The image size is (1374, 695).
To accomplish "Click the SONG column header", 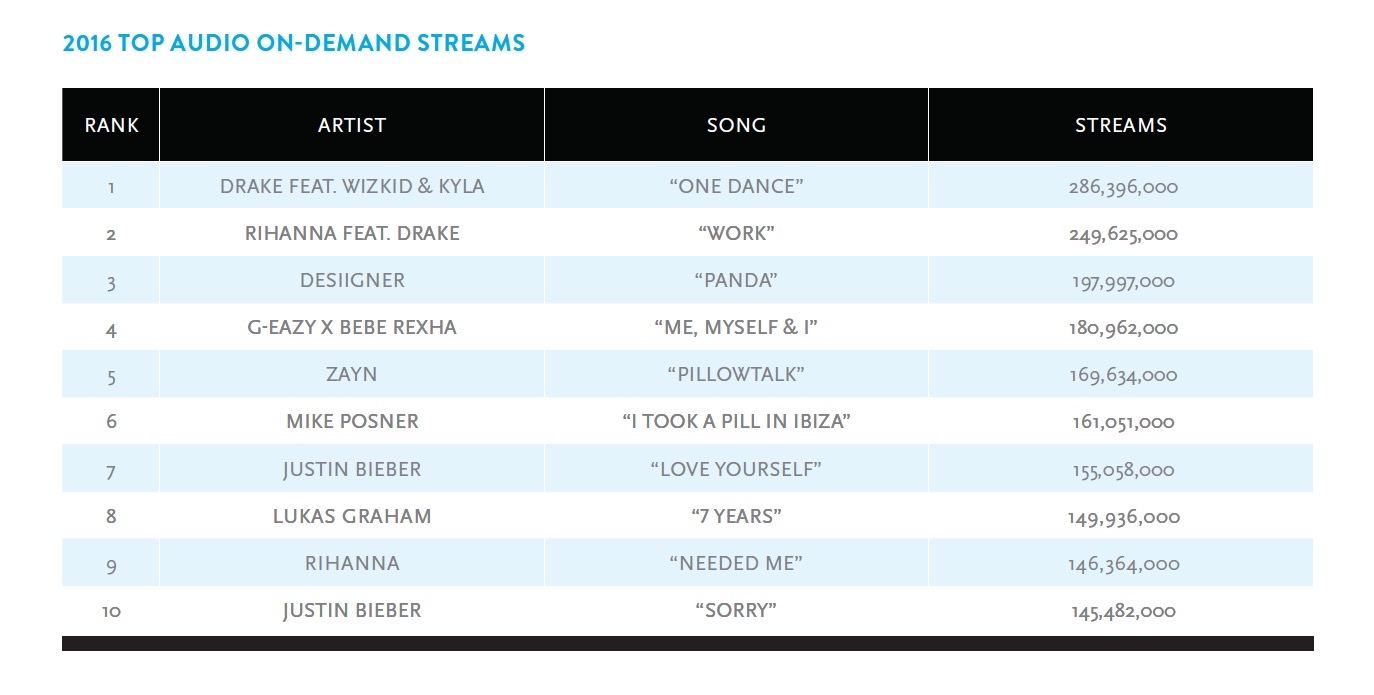I will (x=736, y=125).
